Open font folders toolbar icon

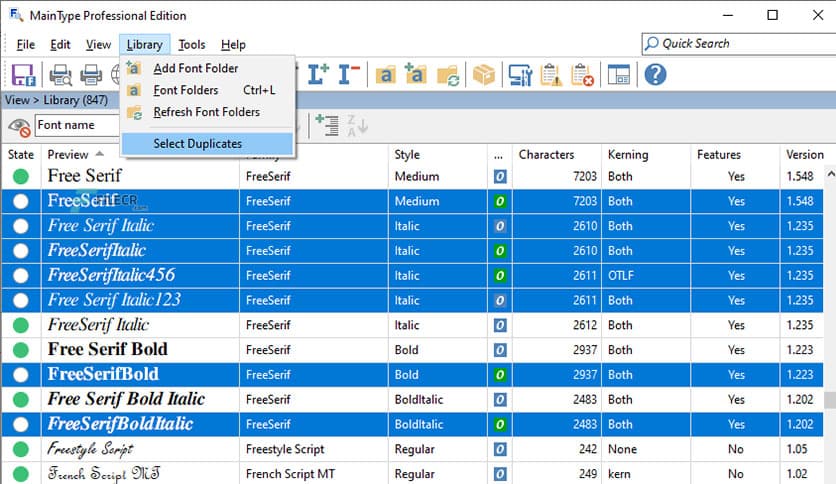point(385,75)
